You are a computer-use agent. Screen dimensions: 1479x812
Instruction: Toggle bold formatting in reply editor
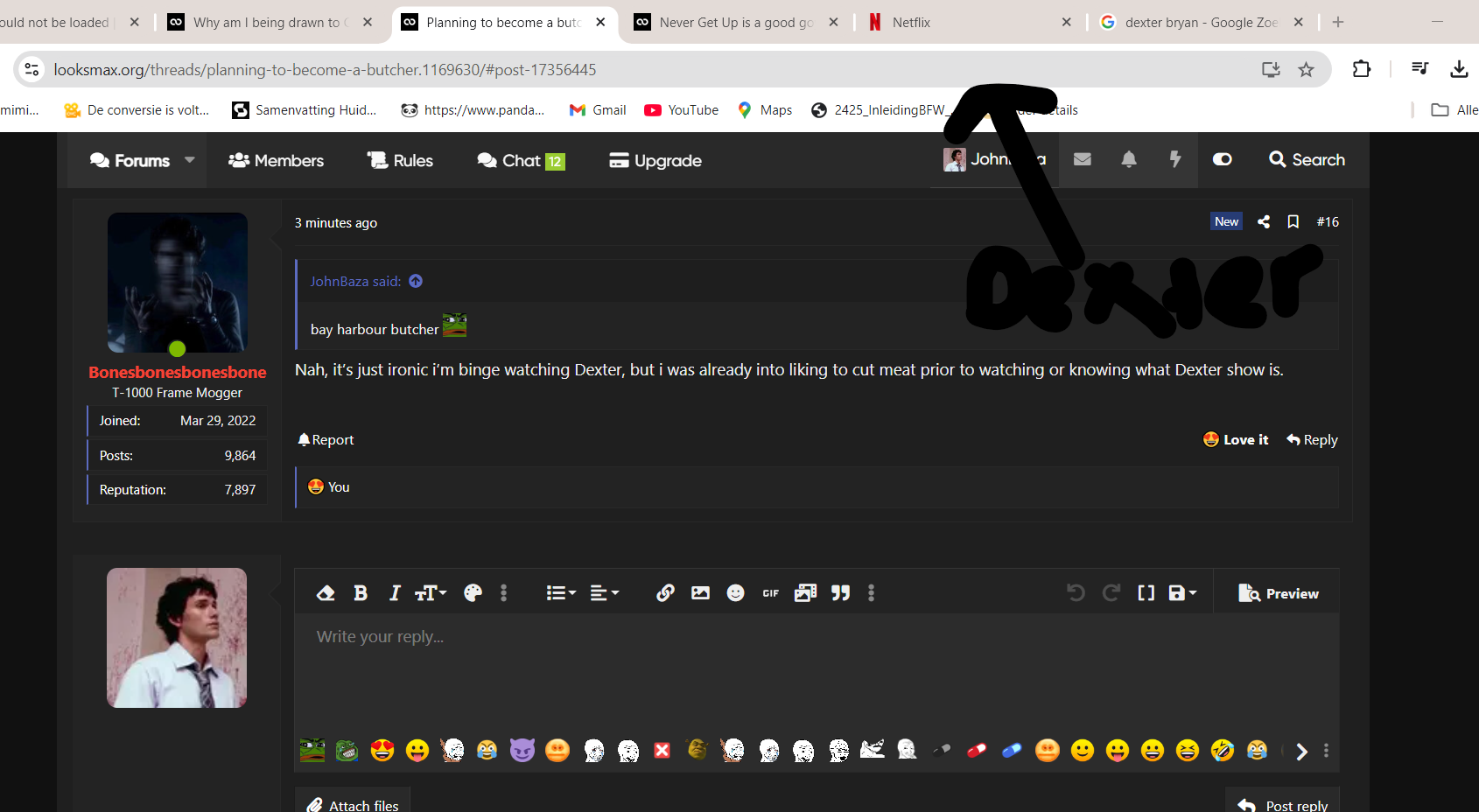(x=361, y=593)
